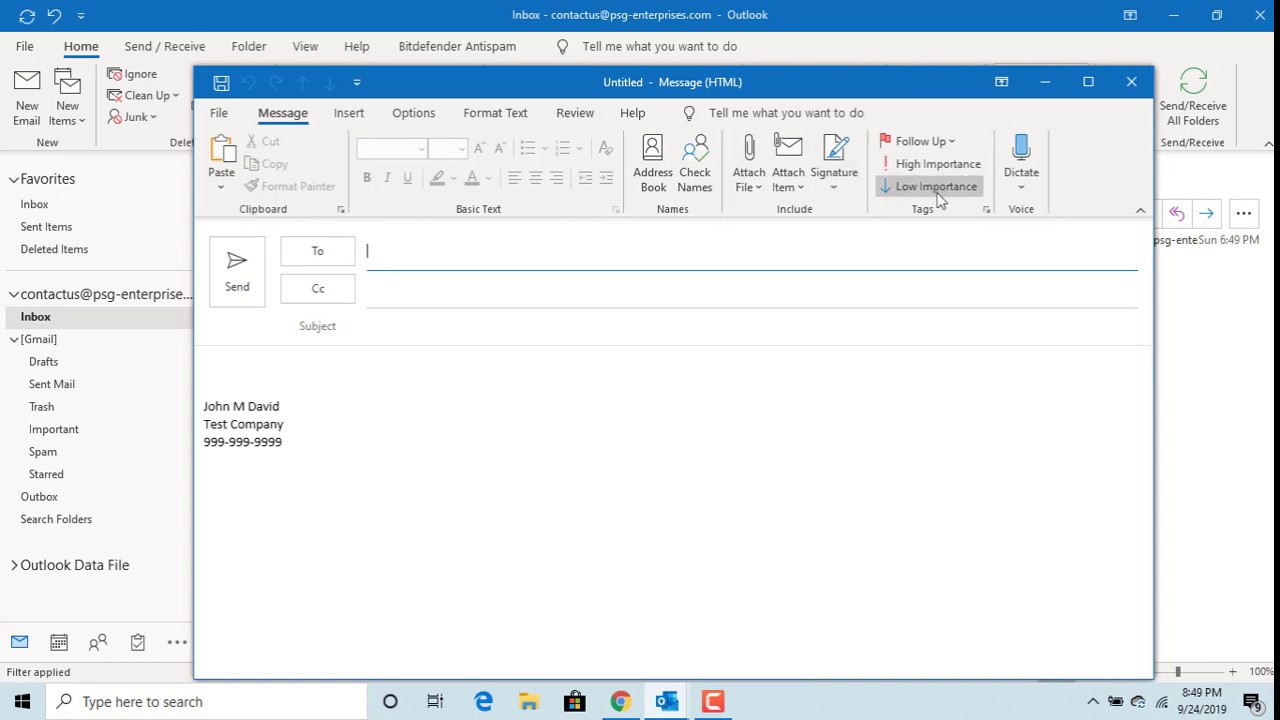
Task: Open the Signature dropdown
Action: 834,163
